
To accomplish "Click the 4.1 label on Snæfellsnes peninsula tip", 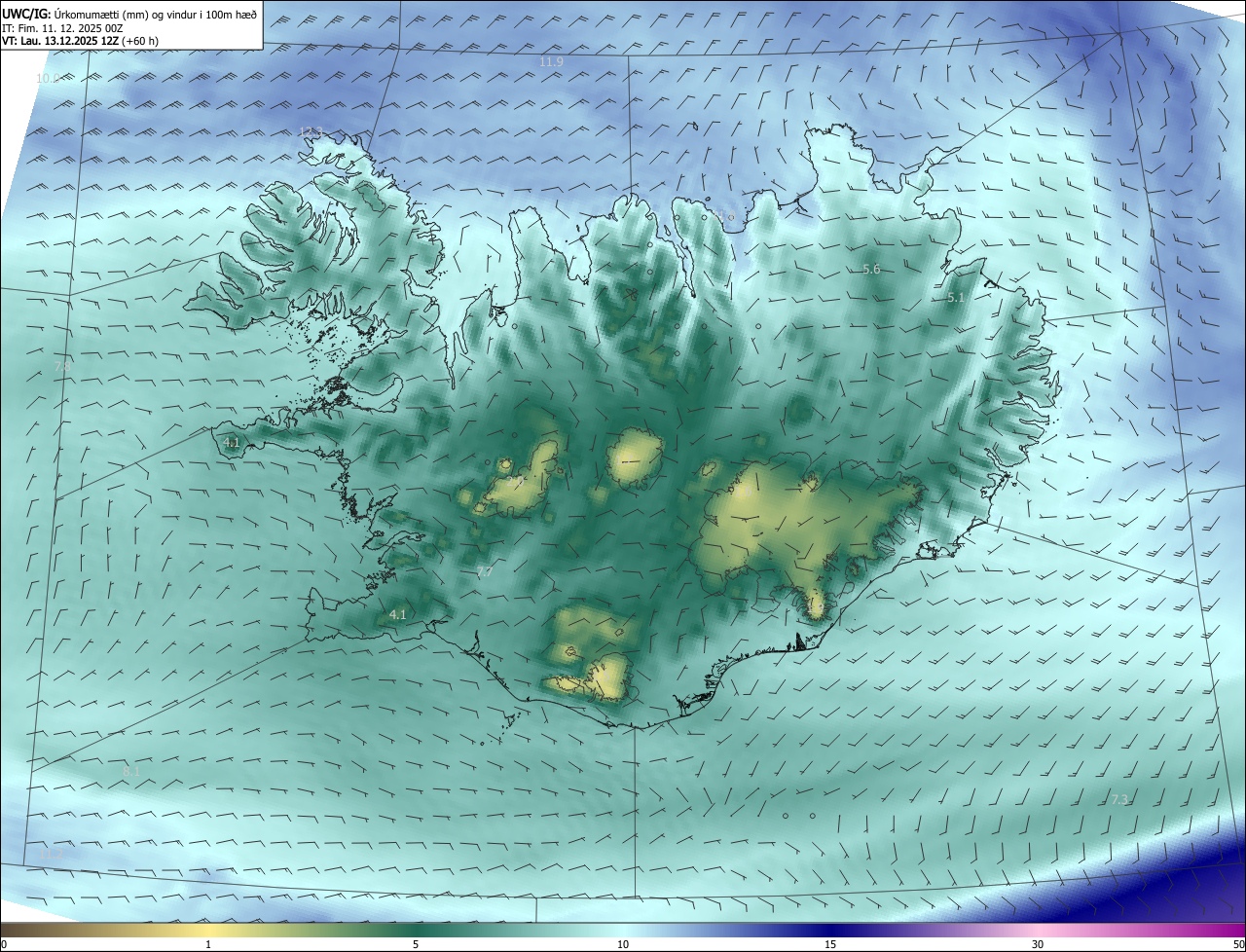I will point(232,443).
